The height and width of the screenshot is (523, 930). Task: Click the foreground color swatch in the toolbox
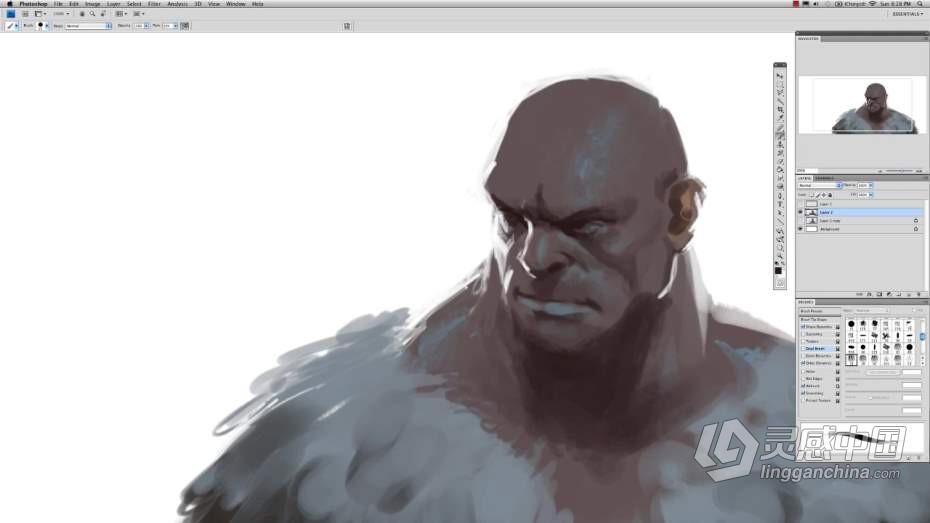778,269
